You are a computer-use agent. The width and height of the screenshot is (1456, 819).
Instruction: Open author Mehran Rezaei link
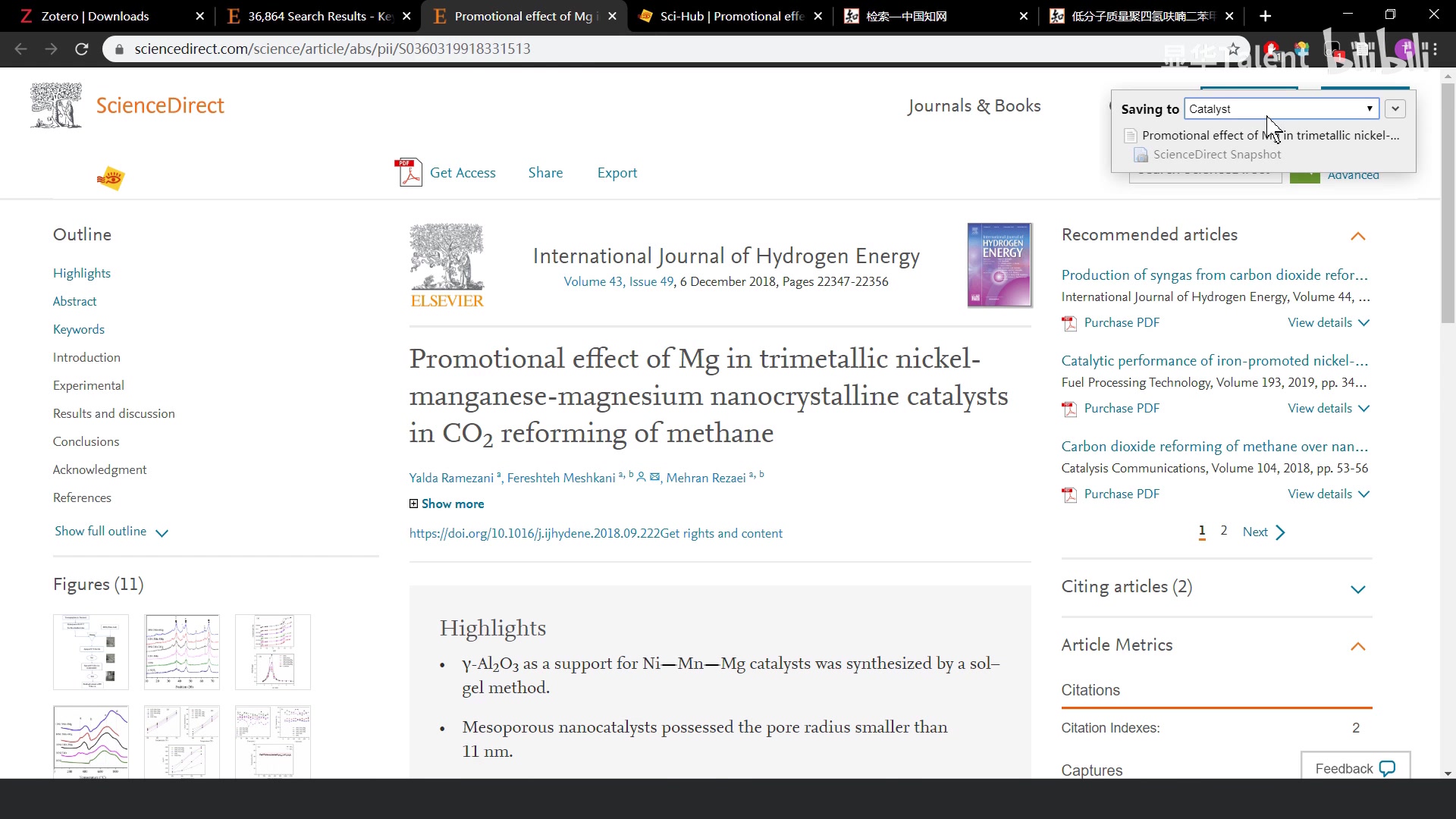pos(706,478)
